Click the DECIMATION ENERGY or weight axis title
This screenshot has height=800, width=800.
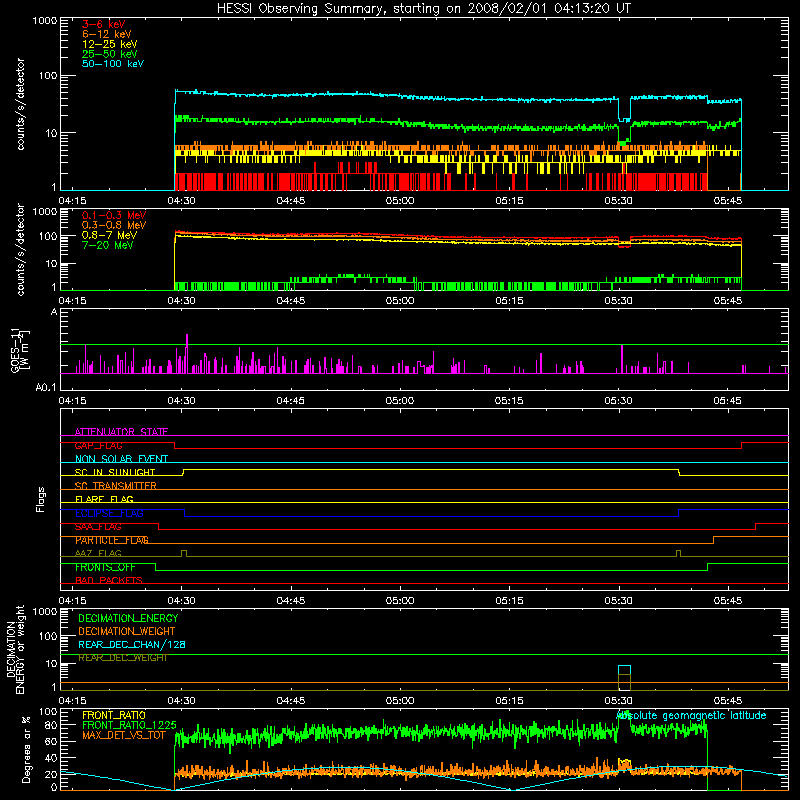[15, 649]
